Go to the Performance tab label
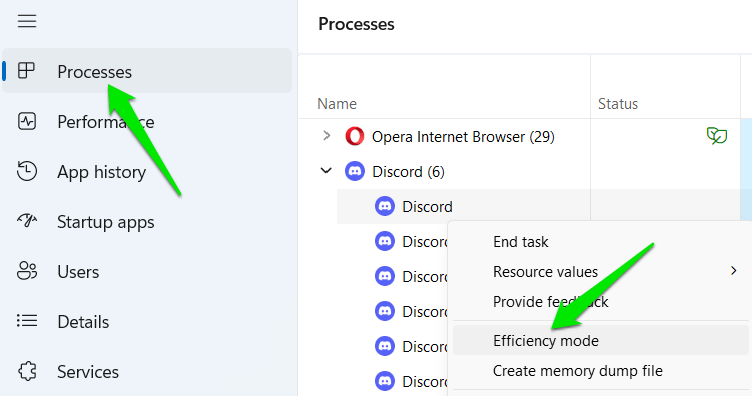Screen dimensions: 752x396 (106, 122)
